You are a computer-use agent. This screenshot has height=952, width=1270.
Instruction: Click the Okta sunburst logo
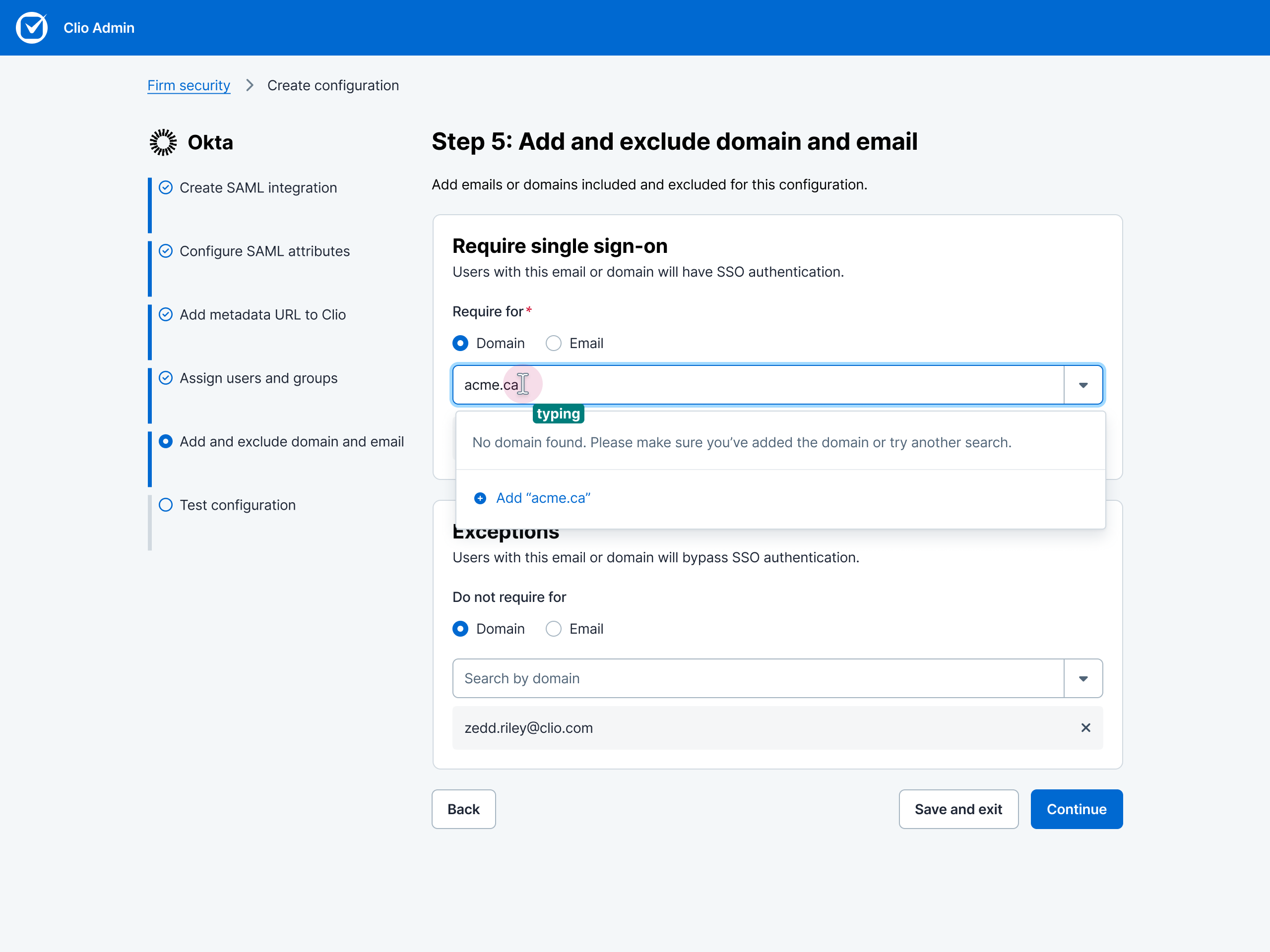163,142
